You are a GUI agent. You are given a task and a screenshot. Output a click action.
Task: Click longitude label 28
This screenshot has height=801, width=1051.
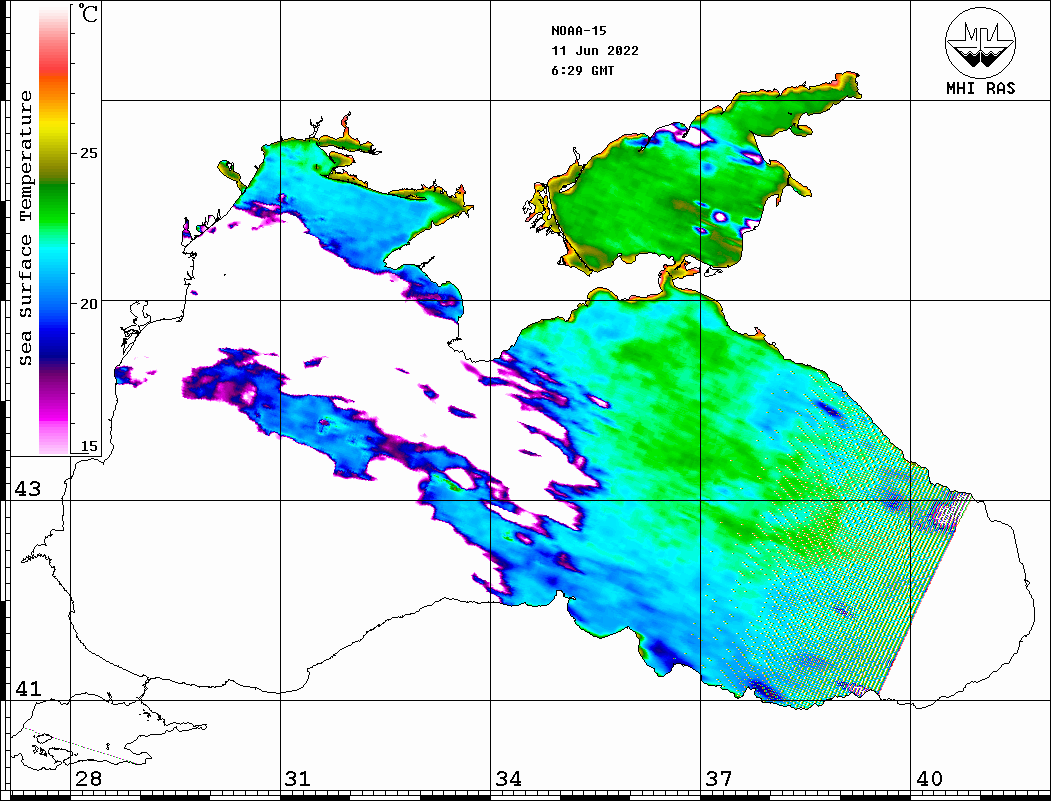coord(88,779)
